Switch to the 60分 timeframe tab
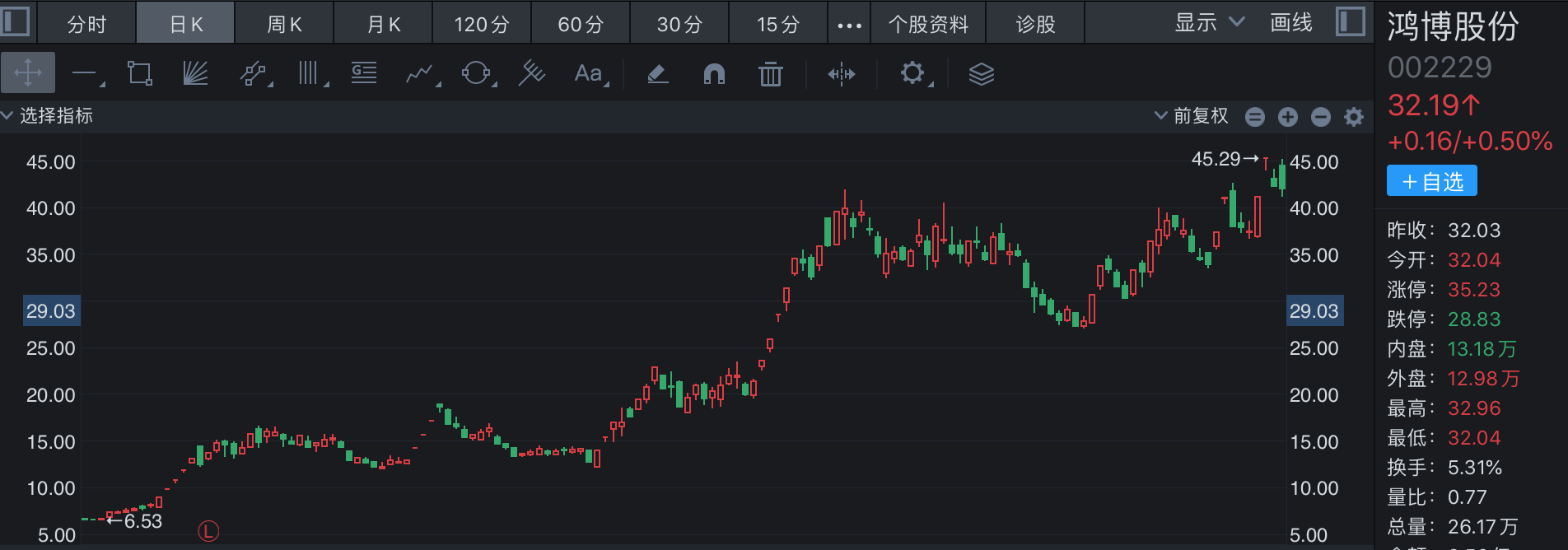 coord(581,24)
